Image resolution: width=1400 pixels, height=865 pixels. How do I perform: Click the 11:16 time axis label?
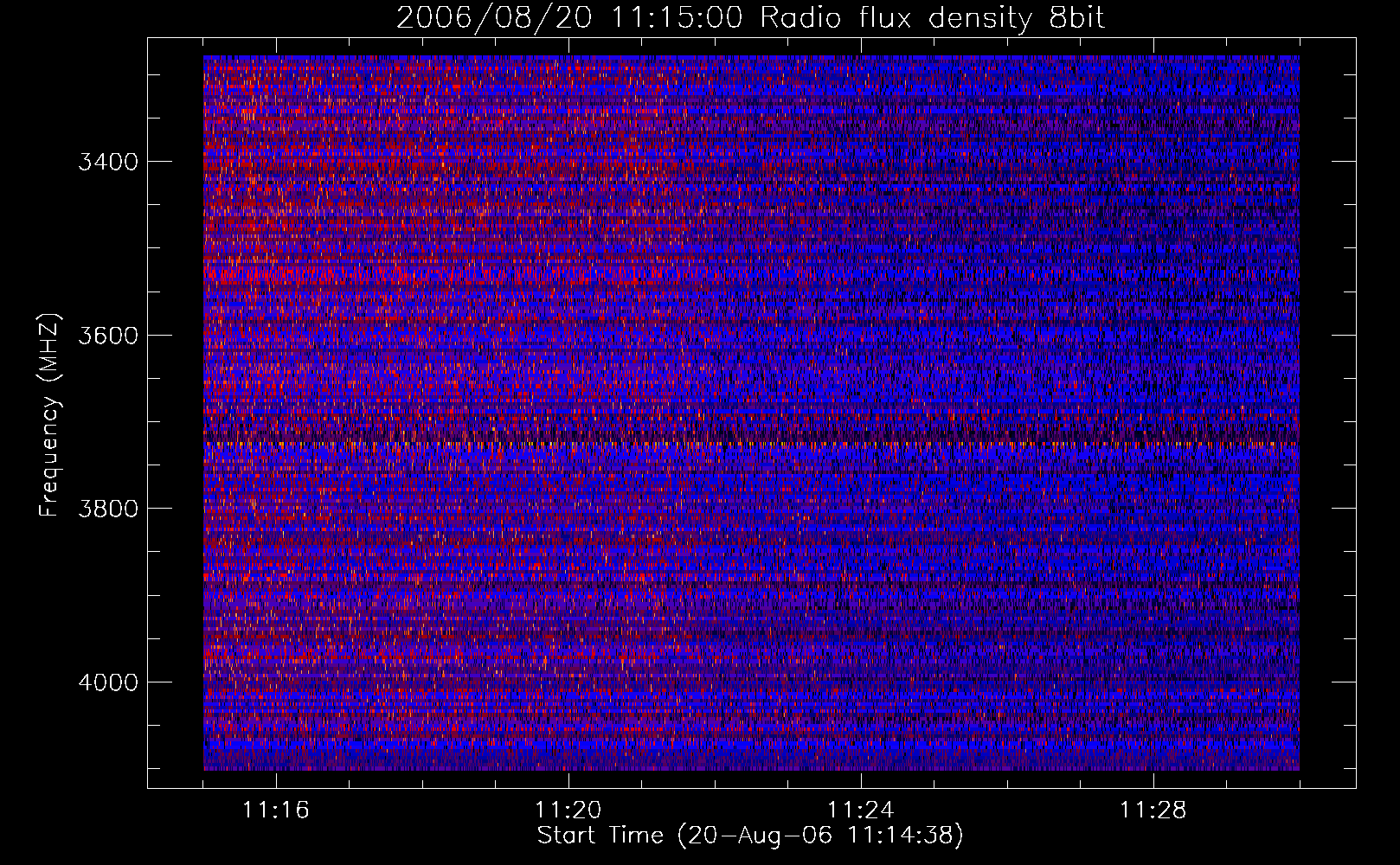pos(276,811)
